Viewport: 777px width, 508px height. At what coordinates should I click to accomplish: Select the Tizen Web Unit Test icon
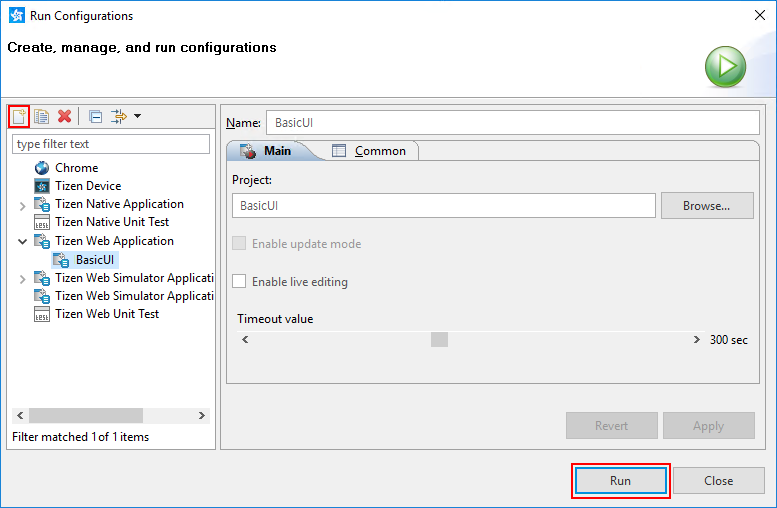[42, 314]
